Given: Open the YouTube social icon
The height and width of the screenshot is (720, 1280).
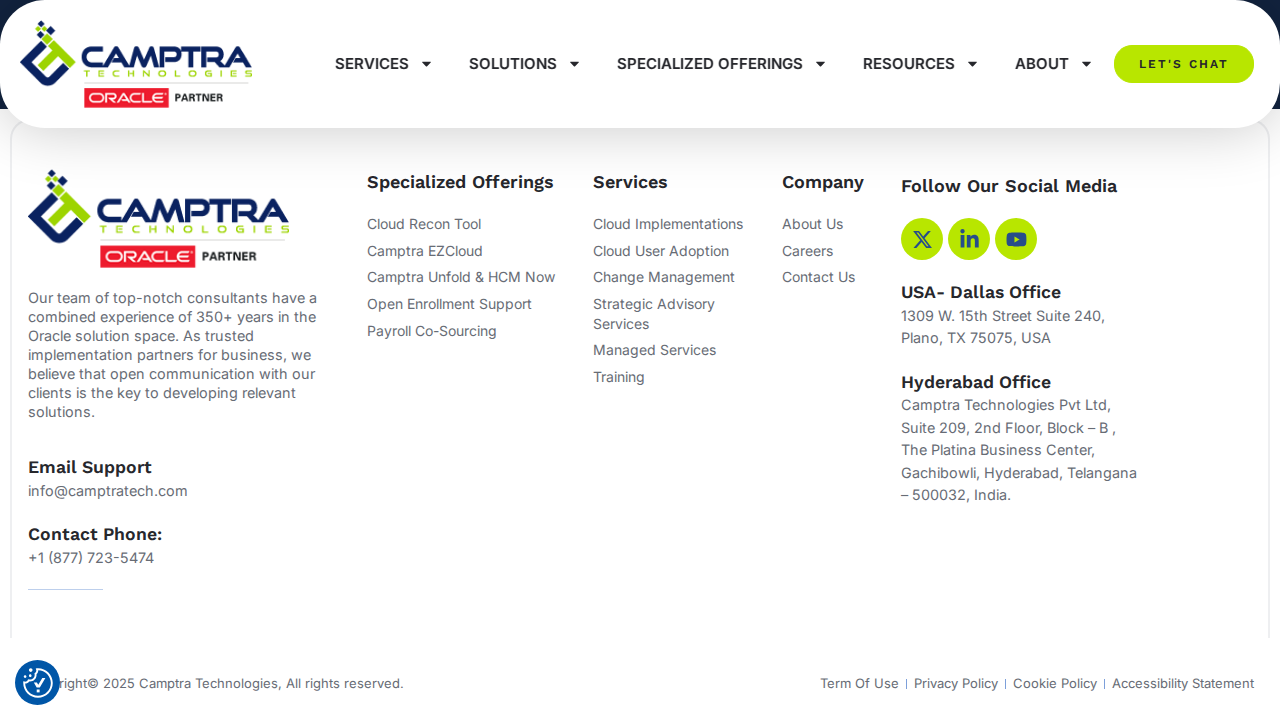Looking at the screenshot, I should pyautogui.click(x=1016, y=239).
